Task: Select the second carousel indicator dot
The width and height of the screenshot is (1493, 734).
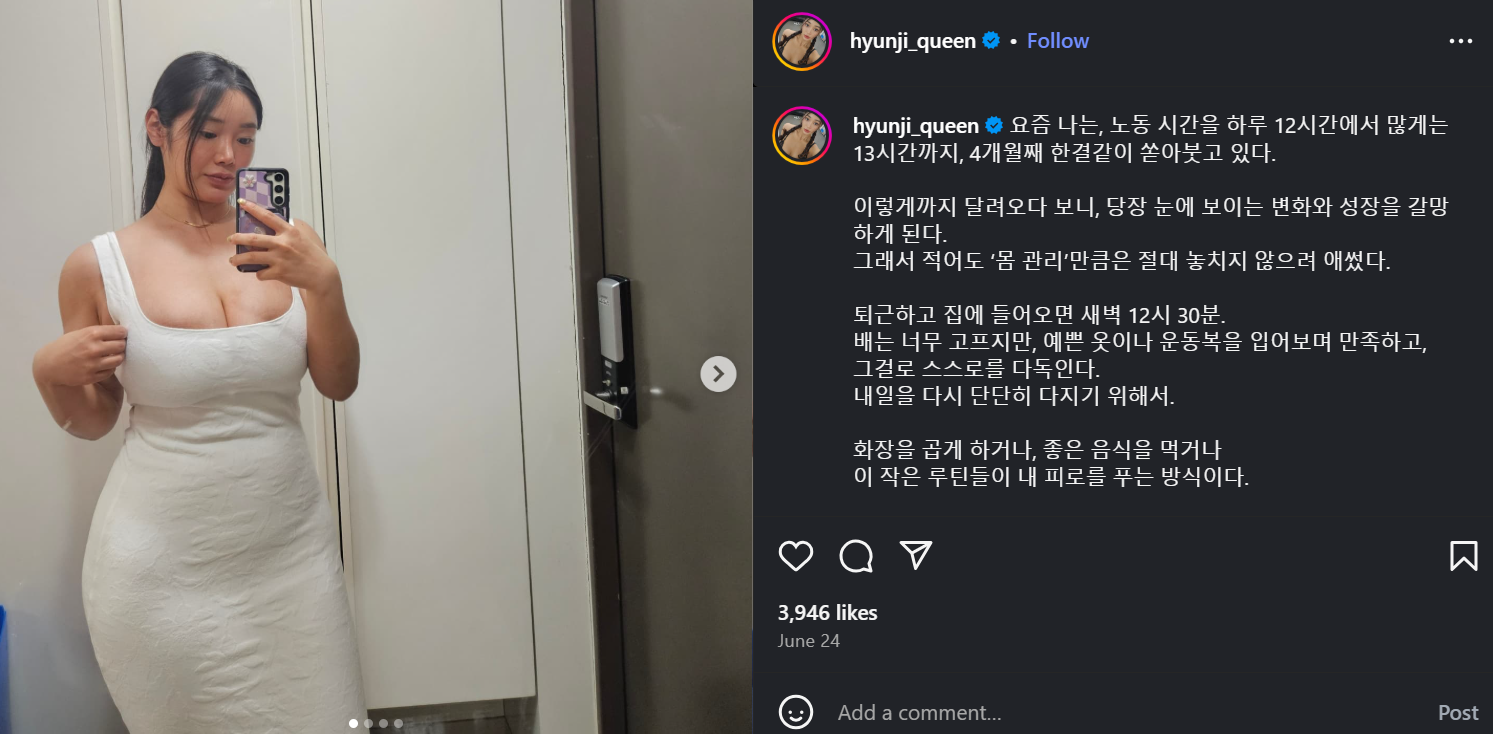Action: 369,723
